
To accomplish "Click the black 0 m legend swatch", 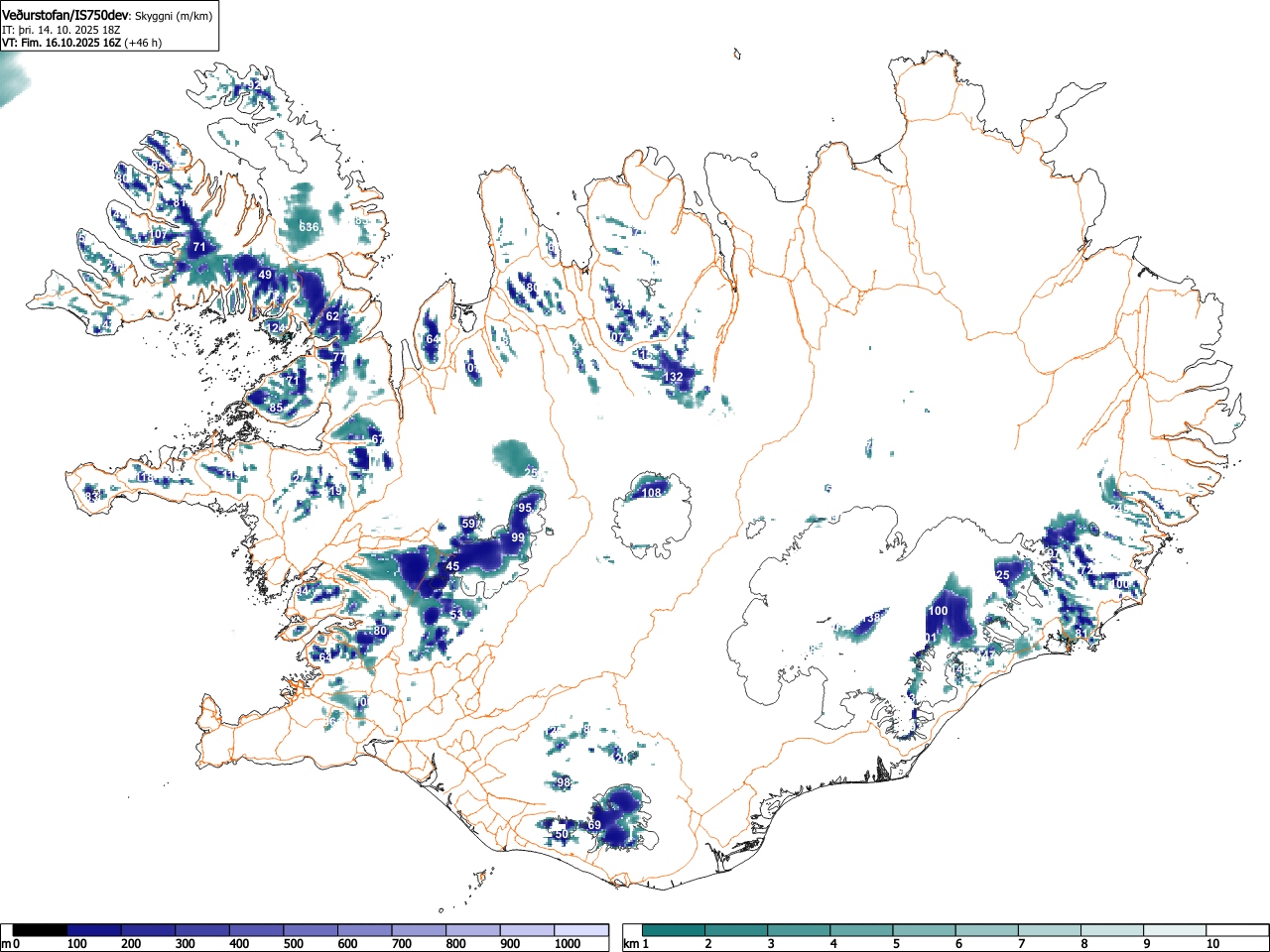I will (41, 930).
